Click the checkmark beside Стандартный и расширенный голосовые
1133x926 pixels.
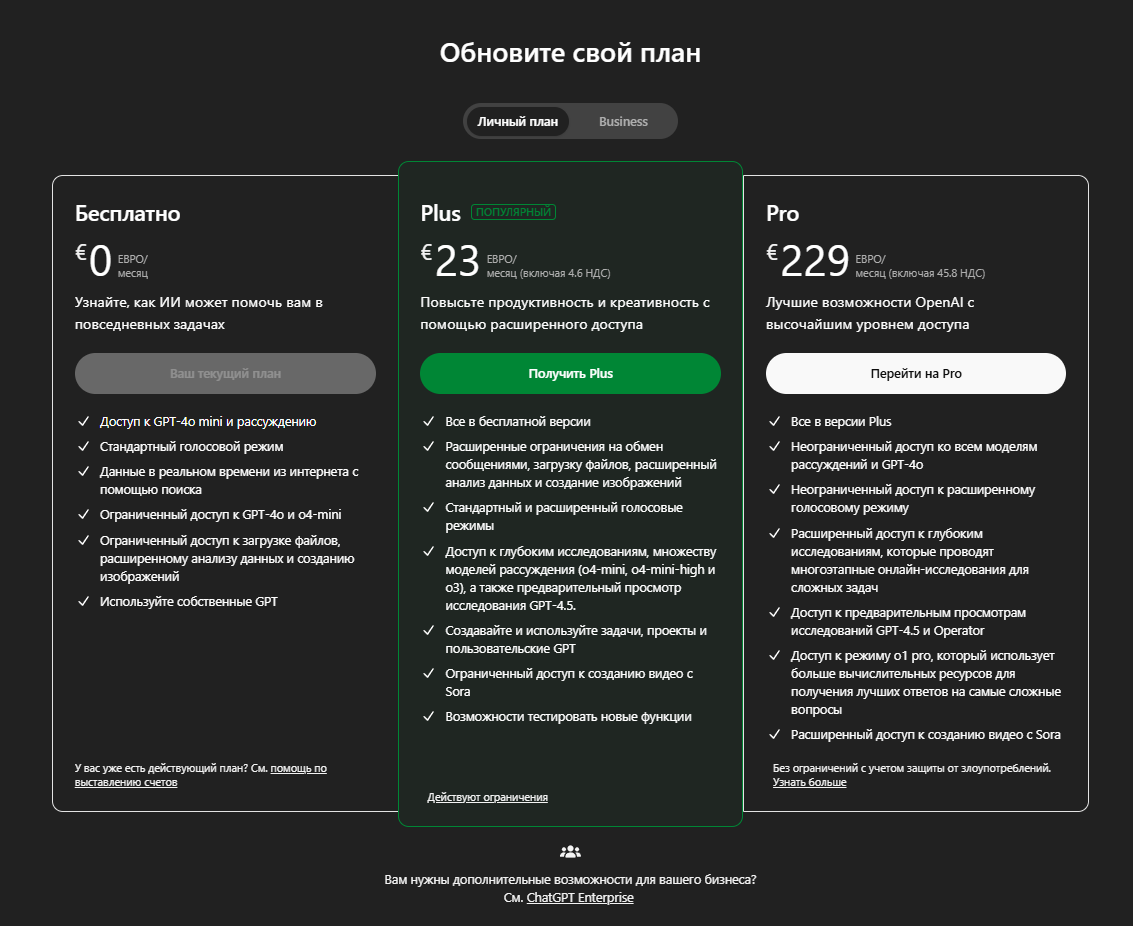429,507
